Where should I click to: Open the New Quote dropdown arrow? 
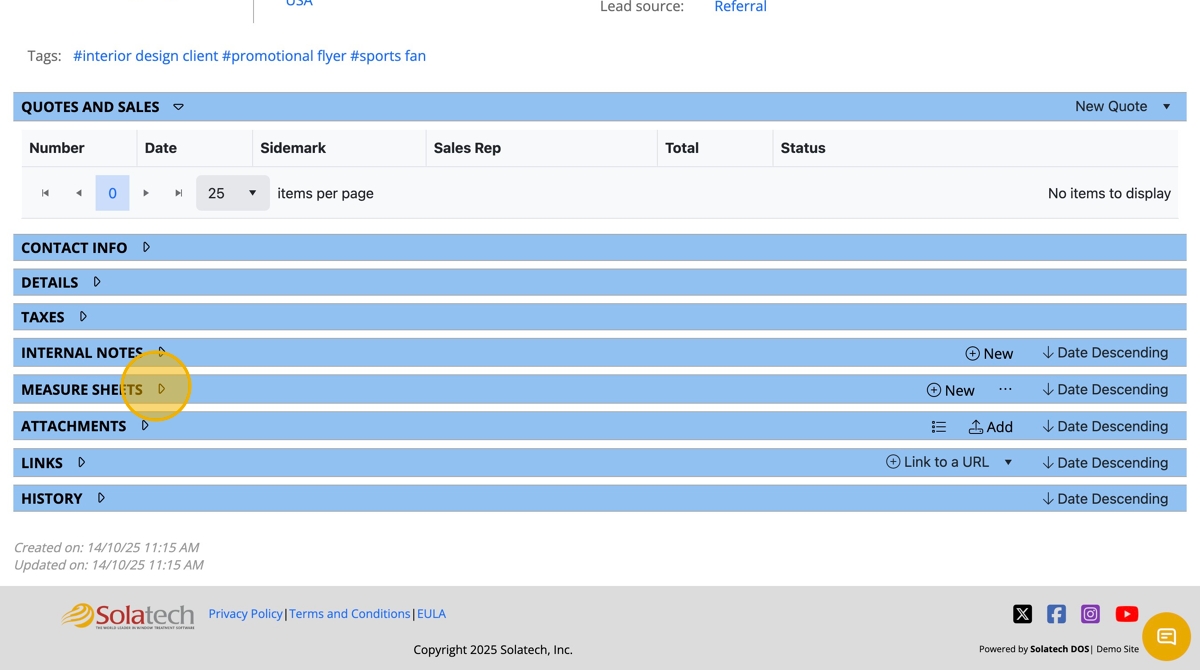click(x=1166, y=107)
